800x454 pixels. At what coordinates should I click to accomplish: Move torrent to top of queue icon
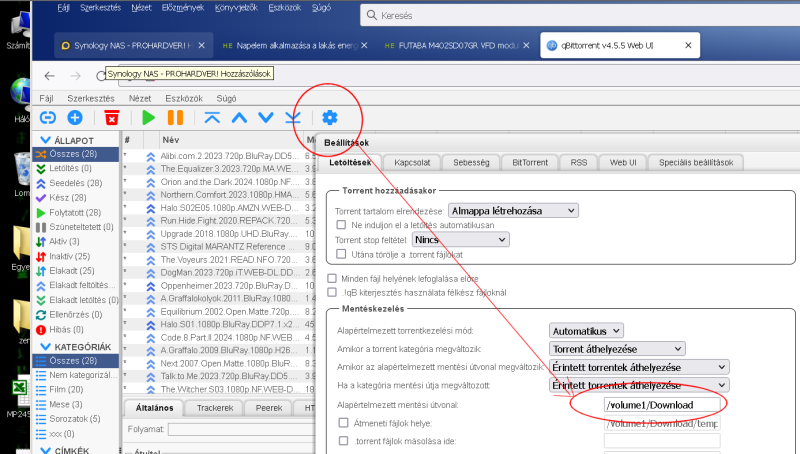point(212,118)
